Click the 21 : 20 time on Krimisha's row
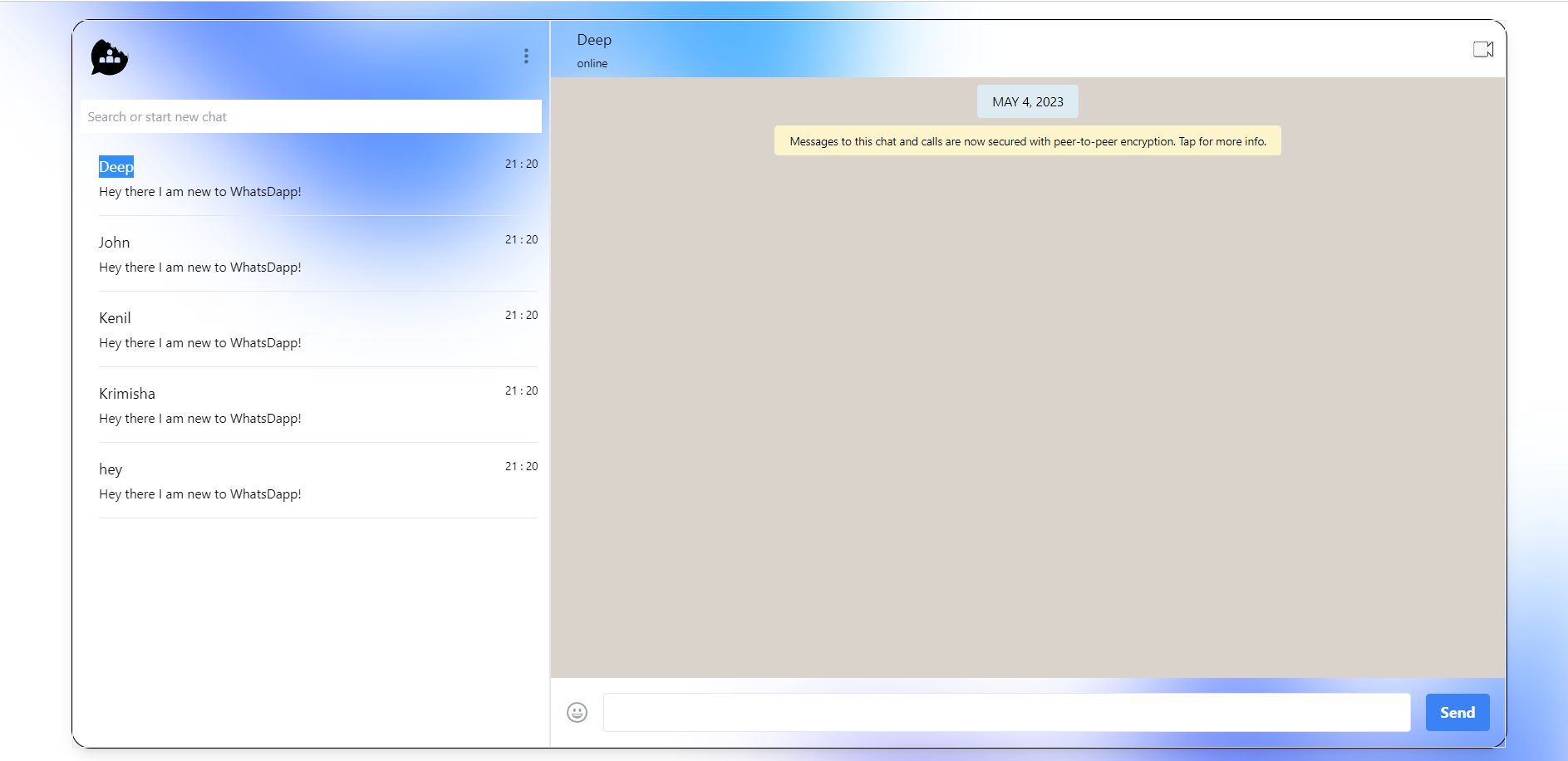 click(x=521, y=390)
